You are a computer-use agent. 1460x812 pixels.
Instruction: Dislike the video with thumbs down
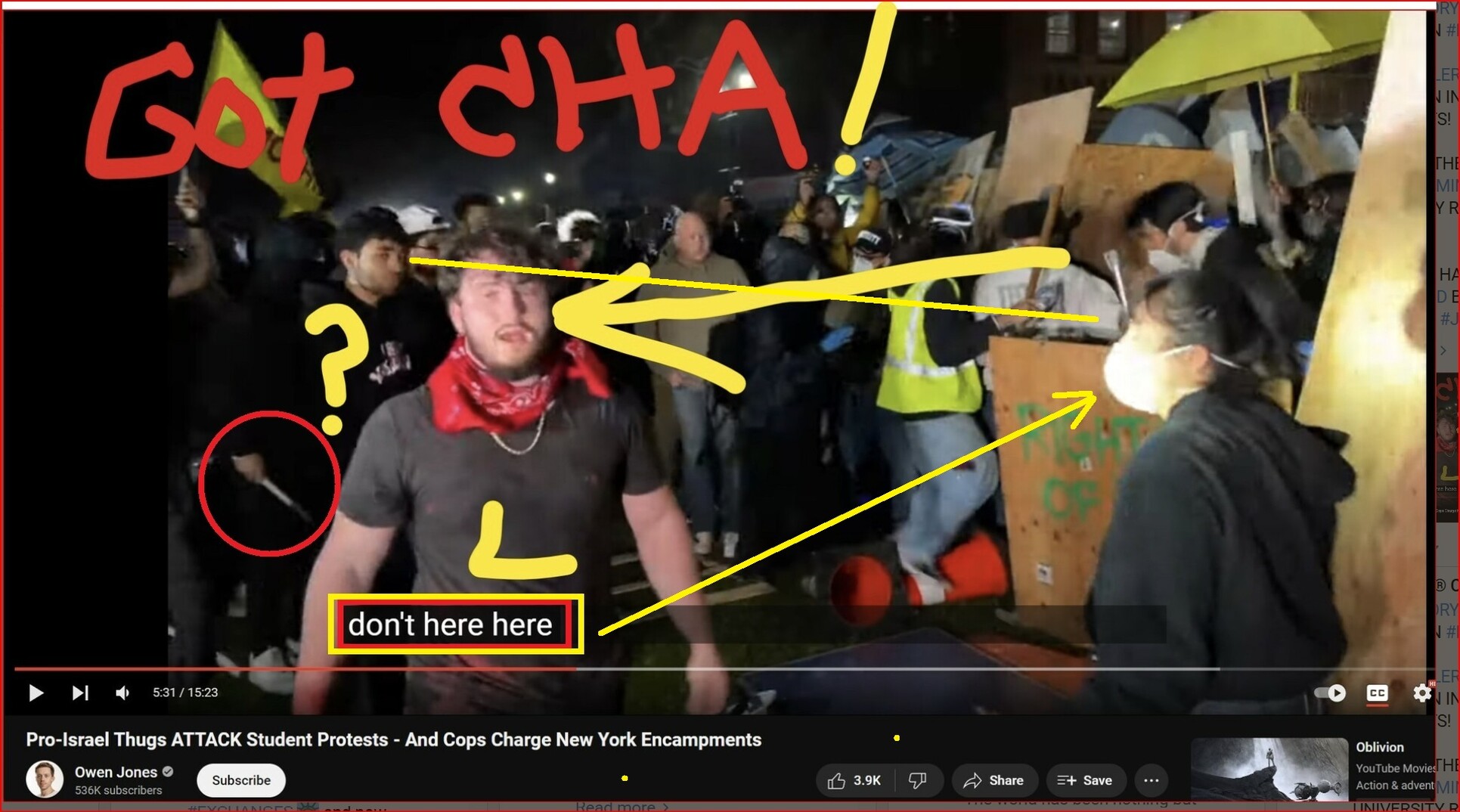(917, 780)
